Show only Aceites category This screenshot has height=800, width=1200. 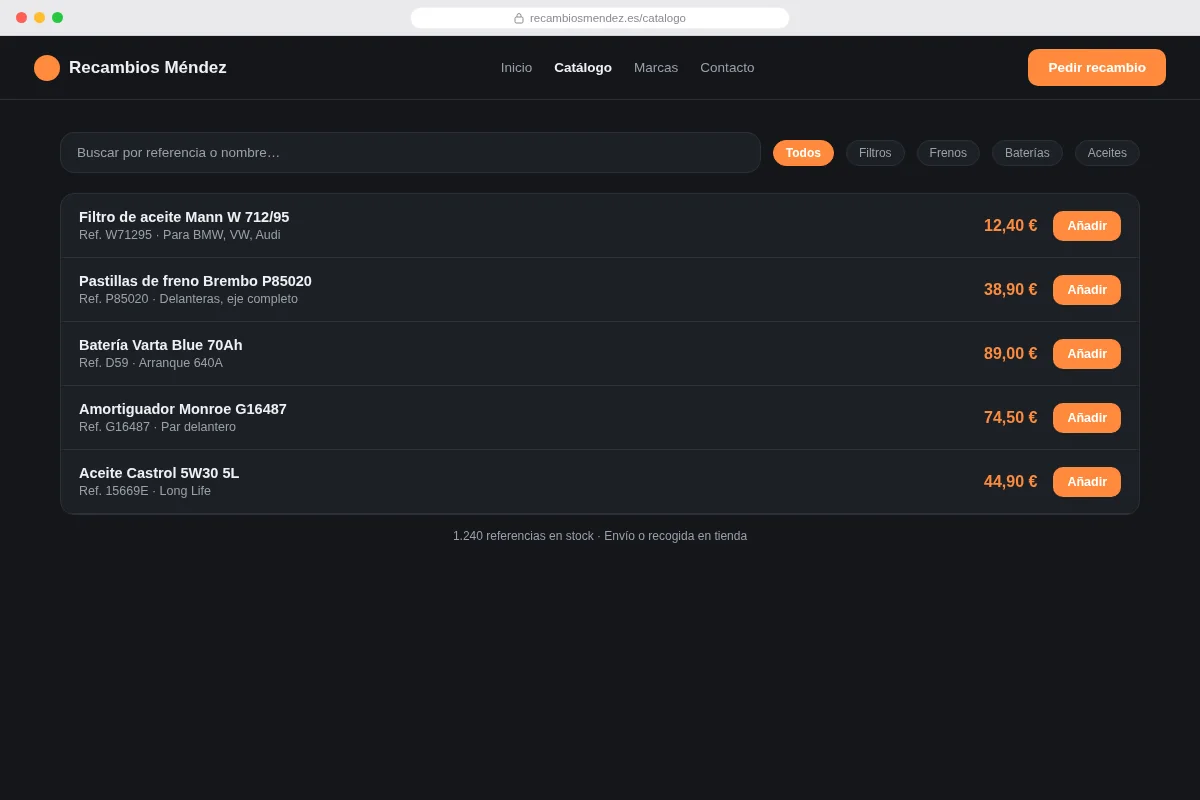coord(1107,153)
